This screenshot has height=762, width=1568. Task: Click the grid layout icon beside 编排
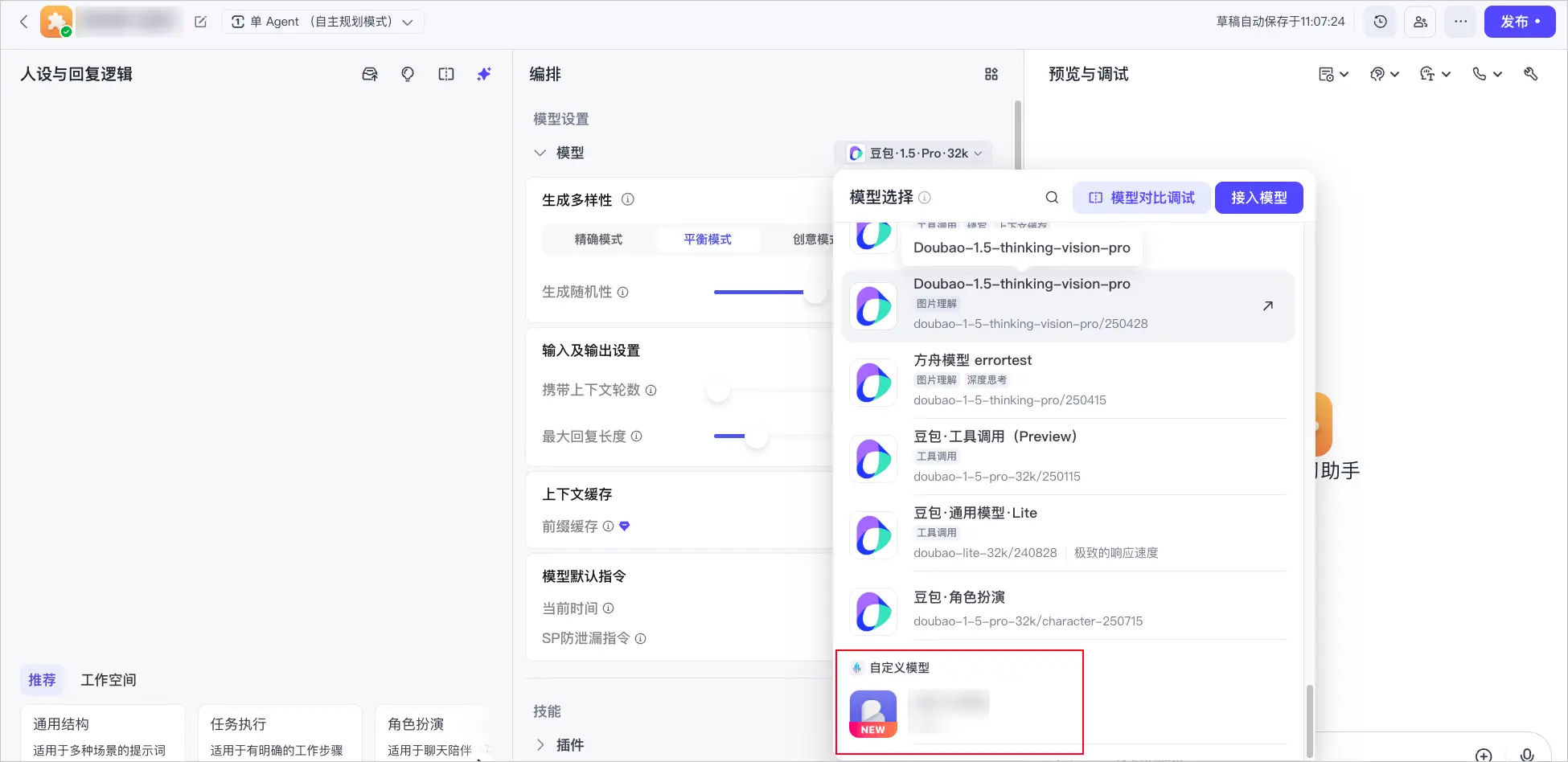[991, 74]
